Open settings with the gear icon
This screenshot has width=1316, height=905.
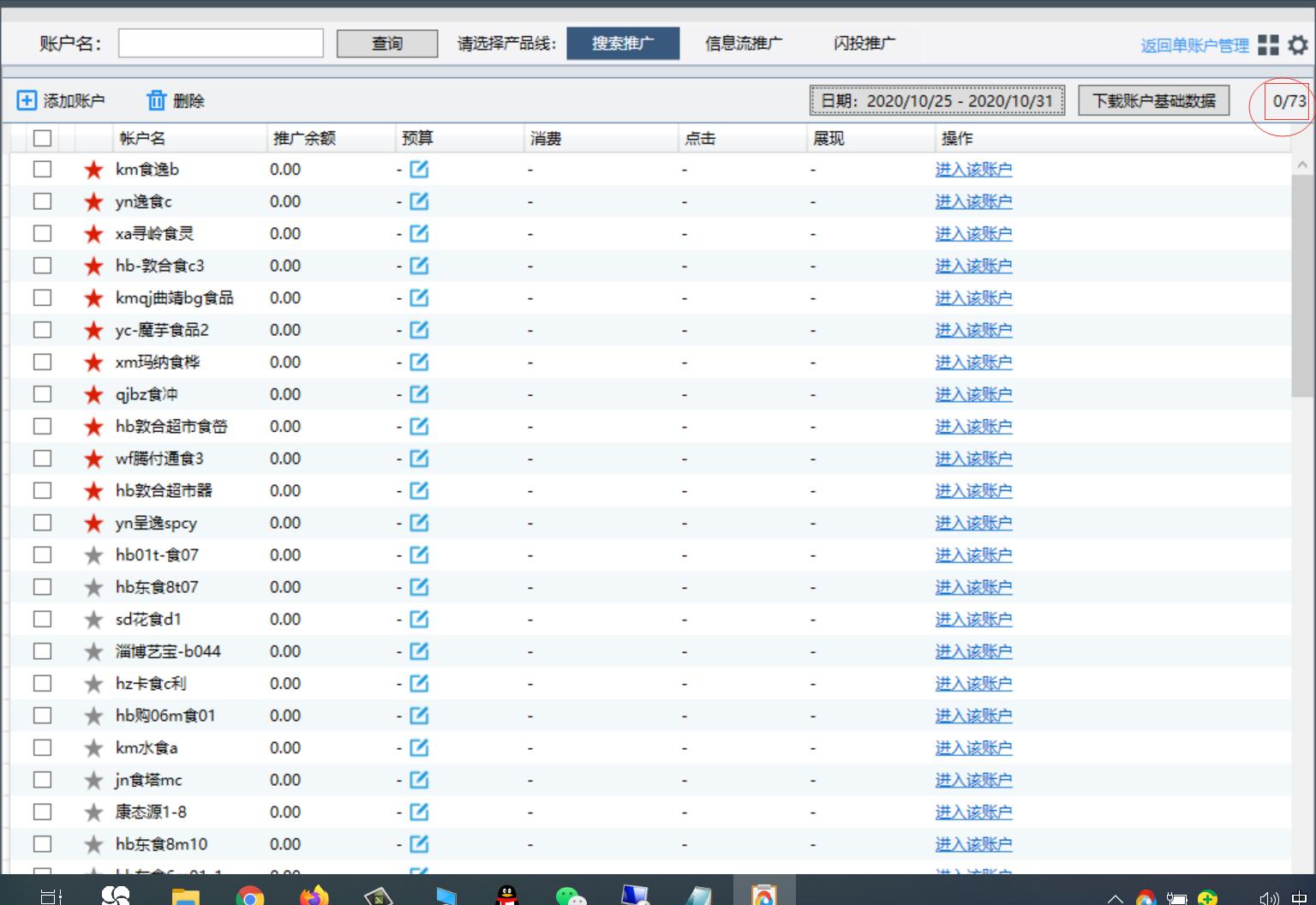[x=1298, y=45]
